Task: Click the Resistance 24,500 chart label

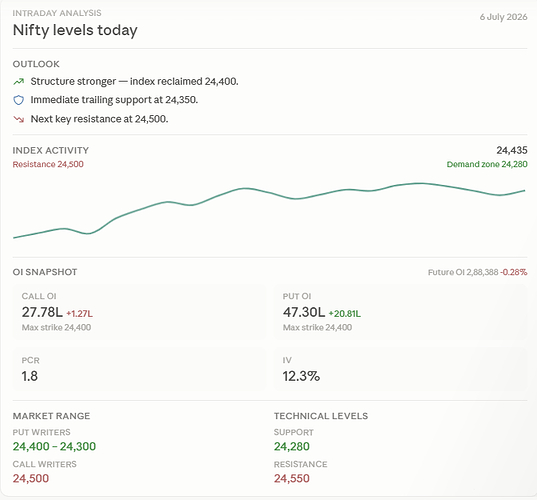Action: click(48, 164)
